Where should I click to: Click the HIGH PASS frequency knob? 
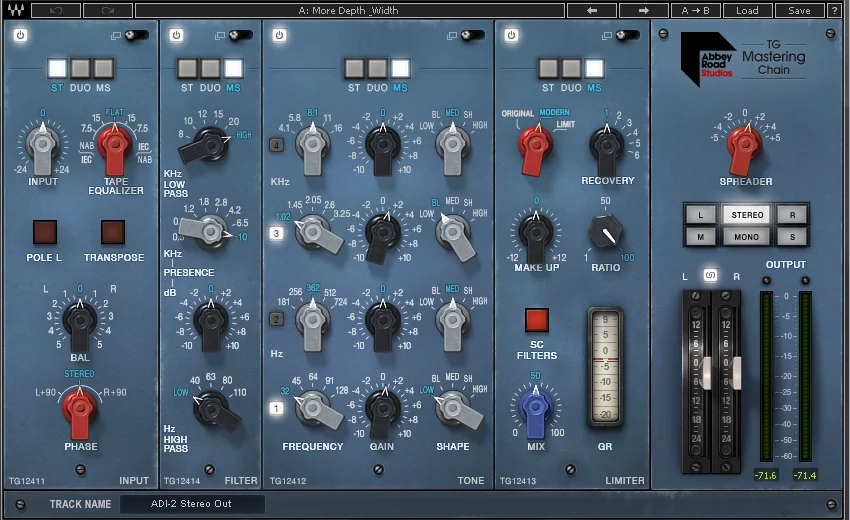point(214,409)
